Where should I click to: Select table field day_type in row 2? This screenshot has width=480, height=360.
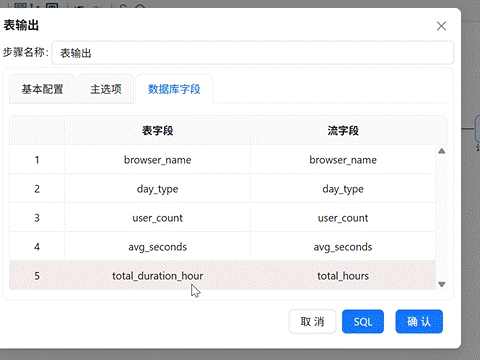coord(157,189)
